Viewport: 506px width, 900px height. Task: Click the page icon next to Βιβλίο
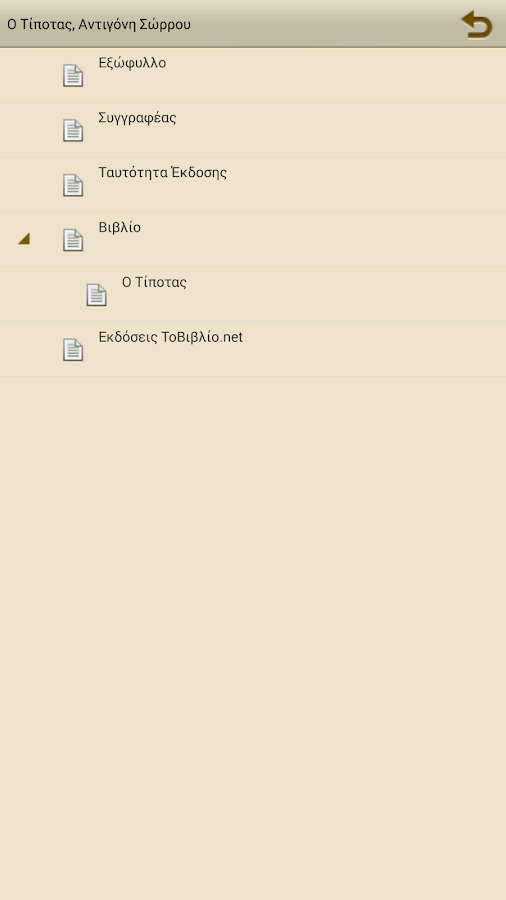pyautogui.click(x=73, y=240)
